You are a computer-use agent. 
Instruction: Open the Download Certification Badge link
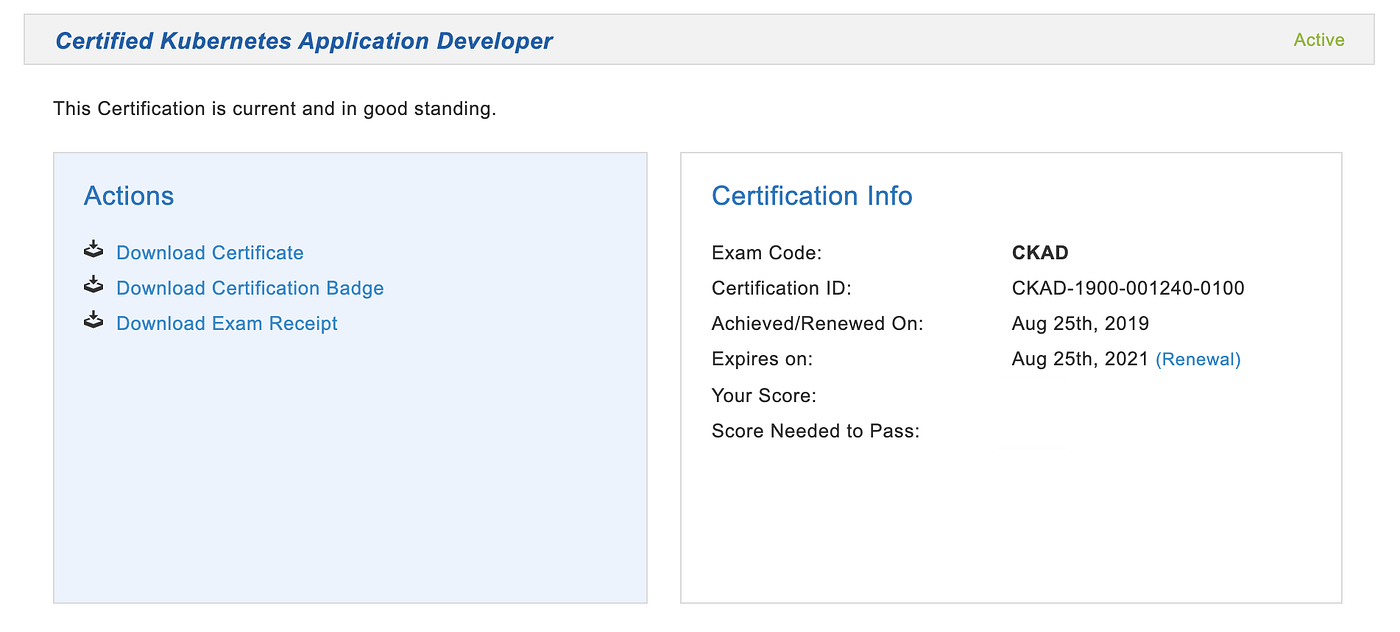pyautogui.click(x=250, y=288)
